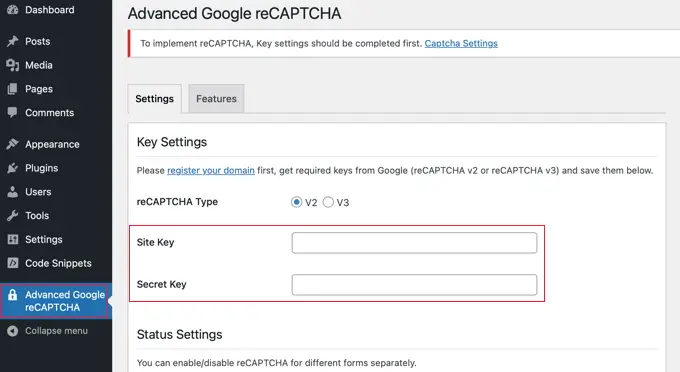The width and height of the screenshot is (680, 372).
Task: Click the Advanced Google reCAPTCHA page title
Action: pos(234,13)
